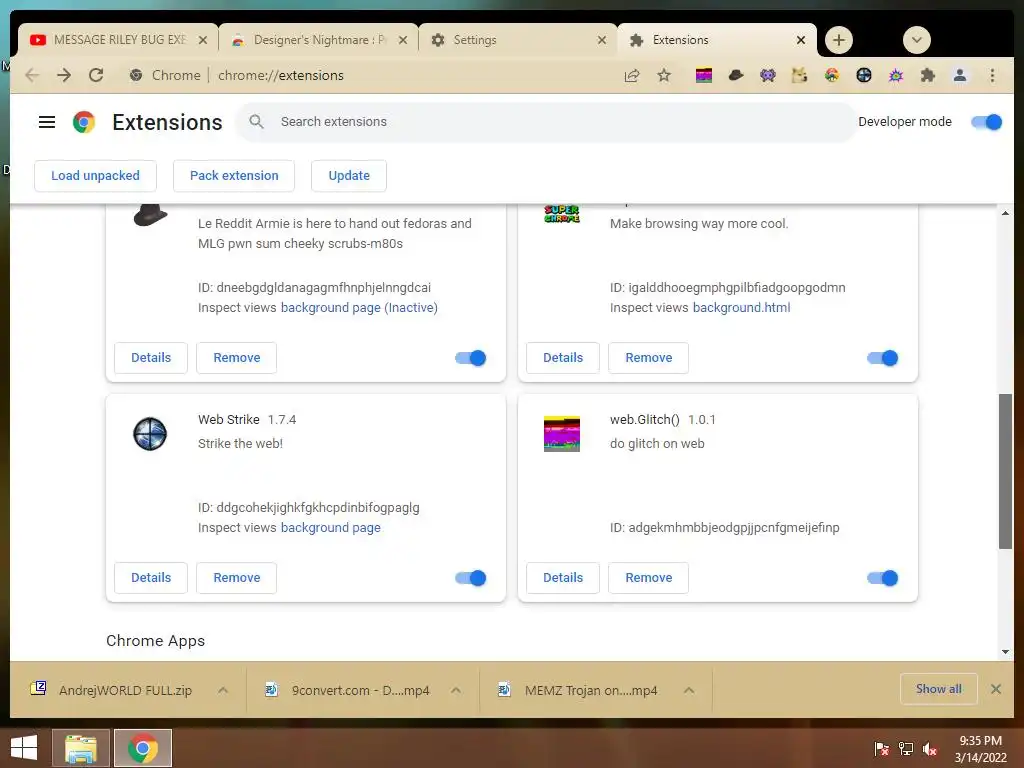Click Chrome icon in taskbar
1024x768 pixels.
(143, 748)
